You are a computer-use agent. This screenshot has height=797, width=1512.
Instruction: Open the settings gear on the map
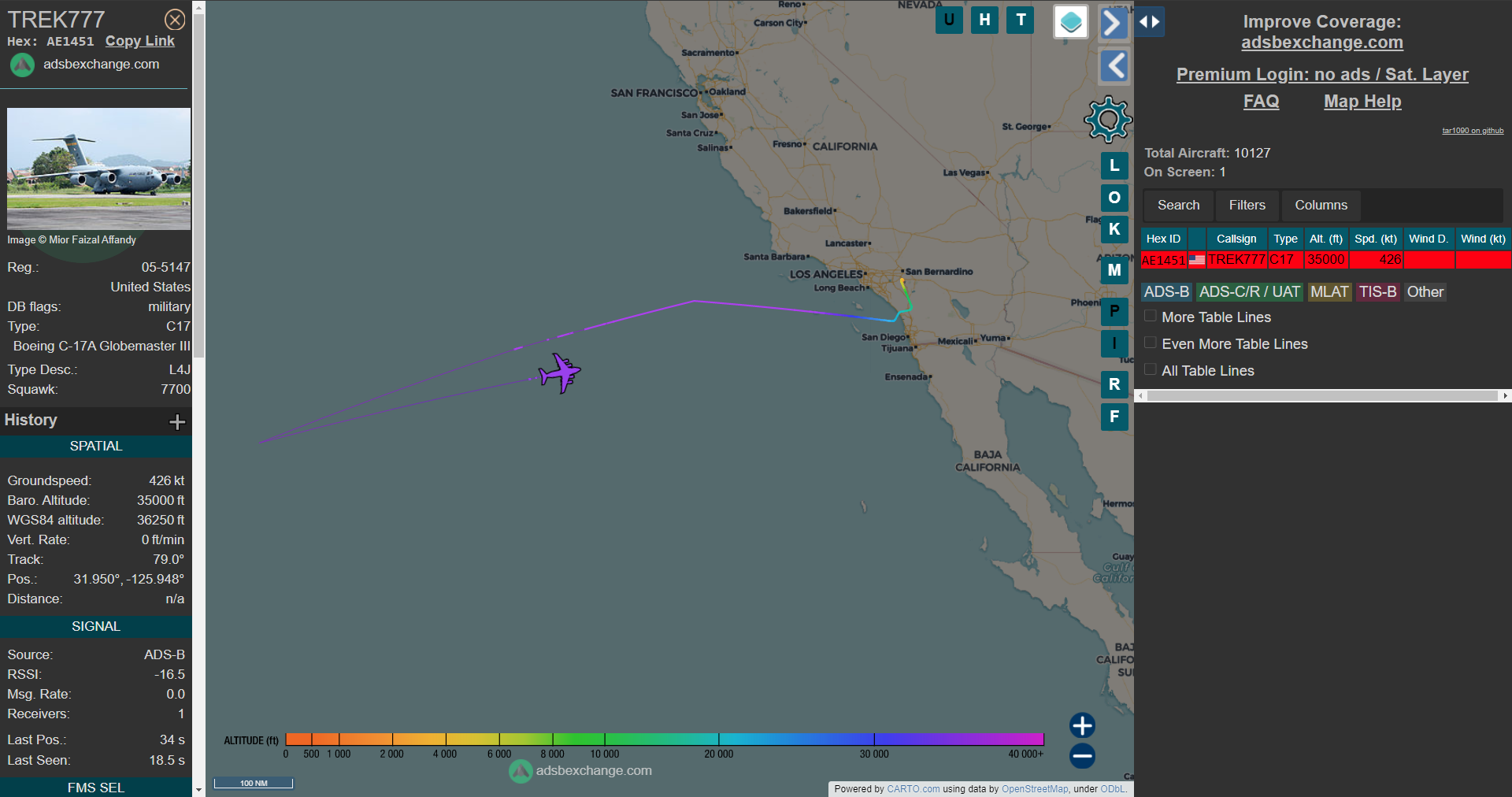[x=1108, y=120]
